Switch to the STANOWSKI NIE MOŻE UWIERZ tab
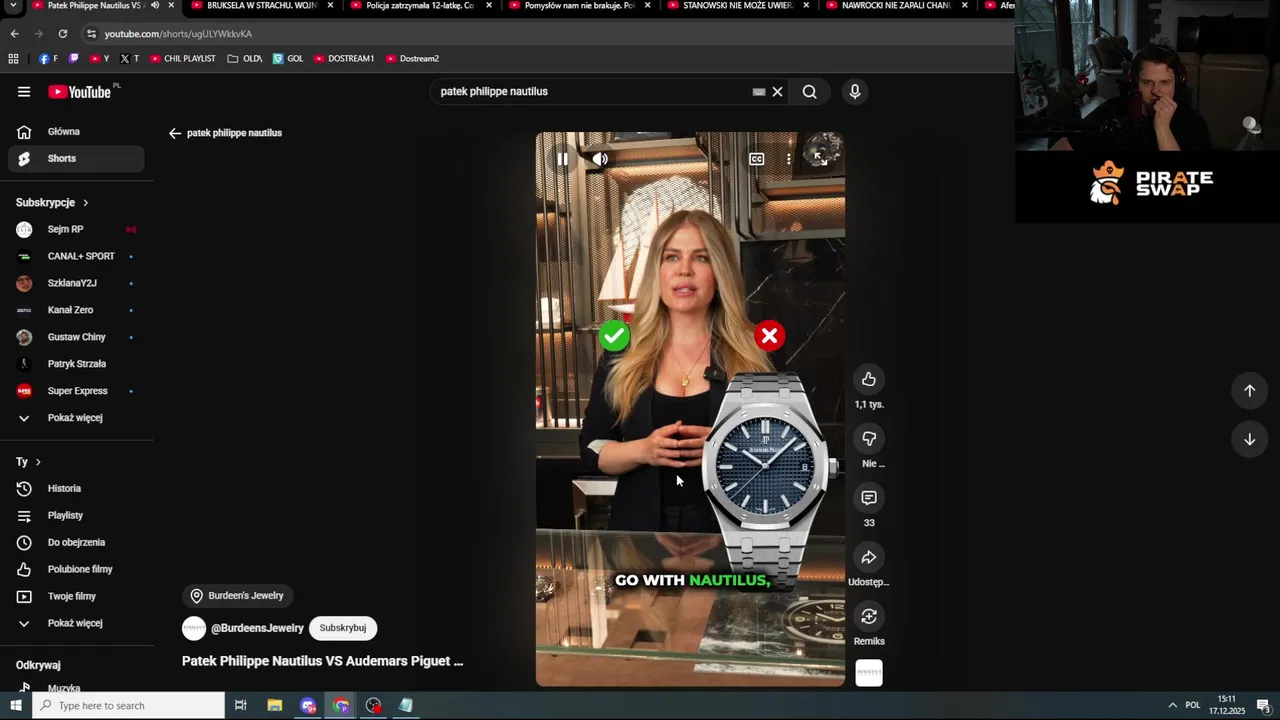The width and height of the screenshot is (1280, 720). (x=737, y=6)
